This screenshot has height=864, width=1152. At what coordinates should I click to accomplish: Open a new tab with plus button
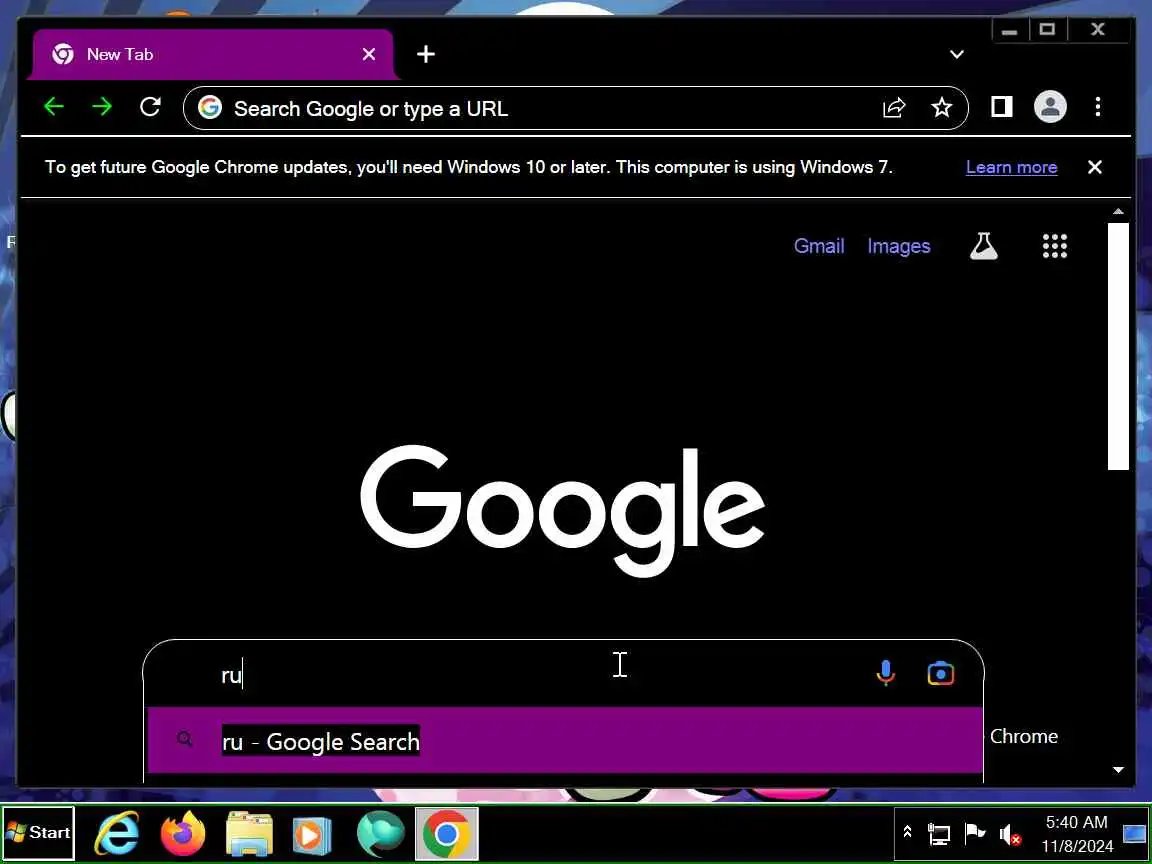(x=426, y=54)
